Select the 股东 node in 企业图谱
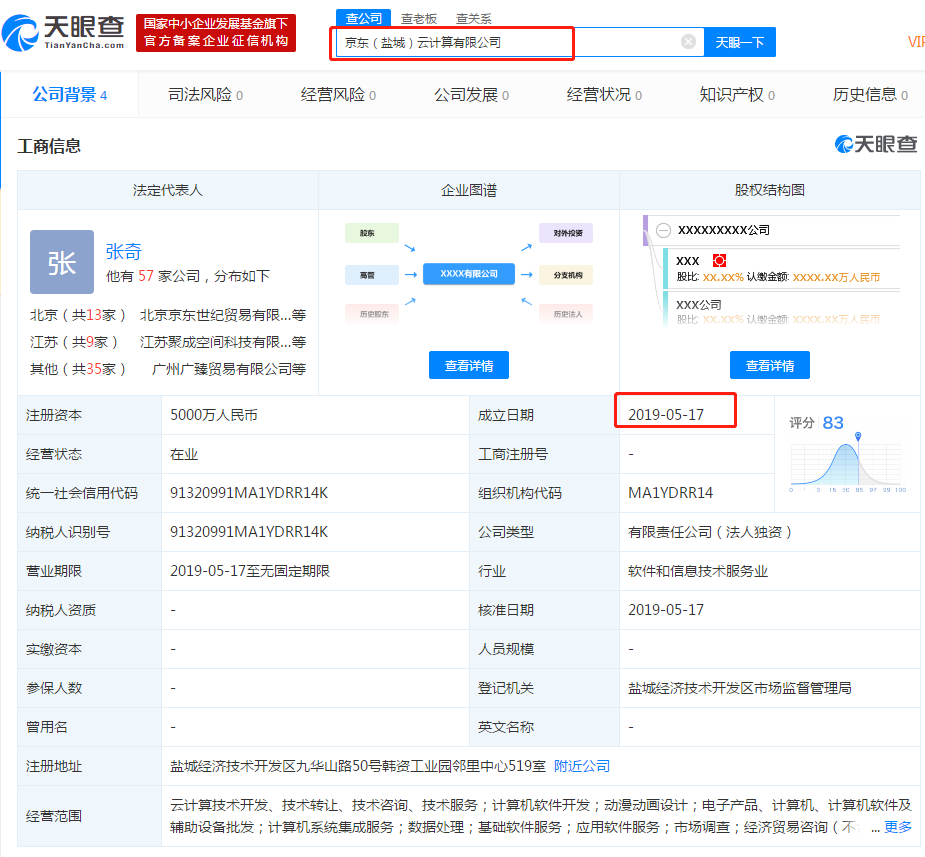Image resolution: width=925 pixels, height=857 pixels. (371, 232)
